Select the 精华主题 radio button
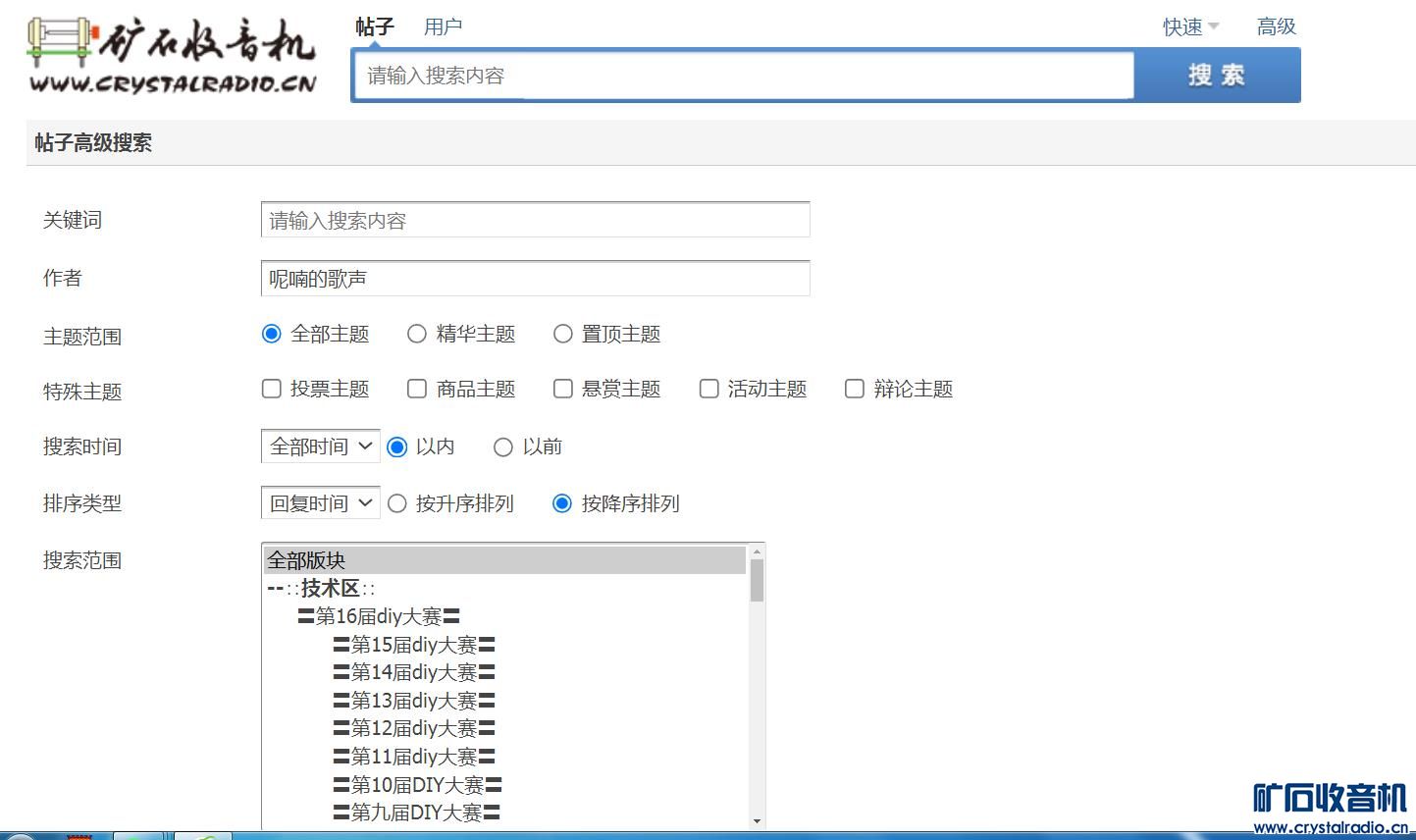The image size is (1416, 840). 417,335
